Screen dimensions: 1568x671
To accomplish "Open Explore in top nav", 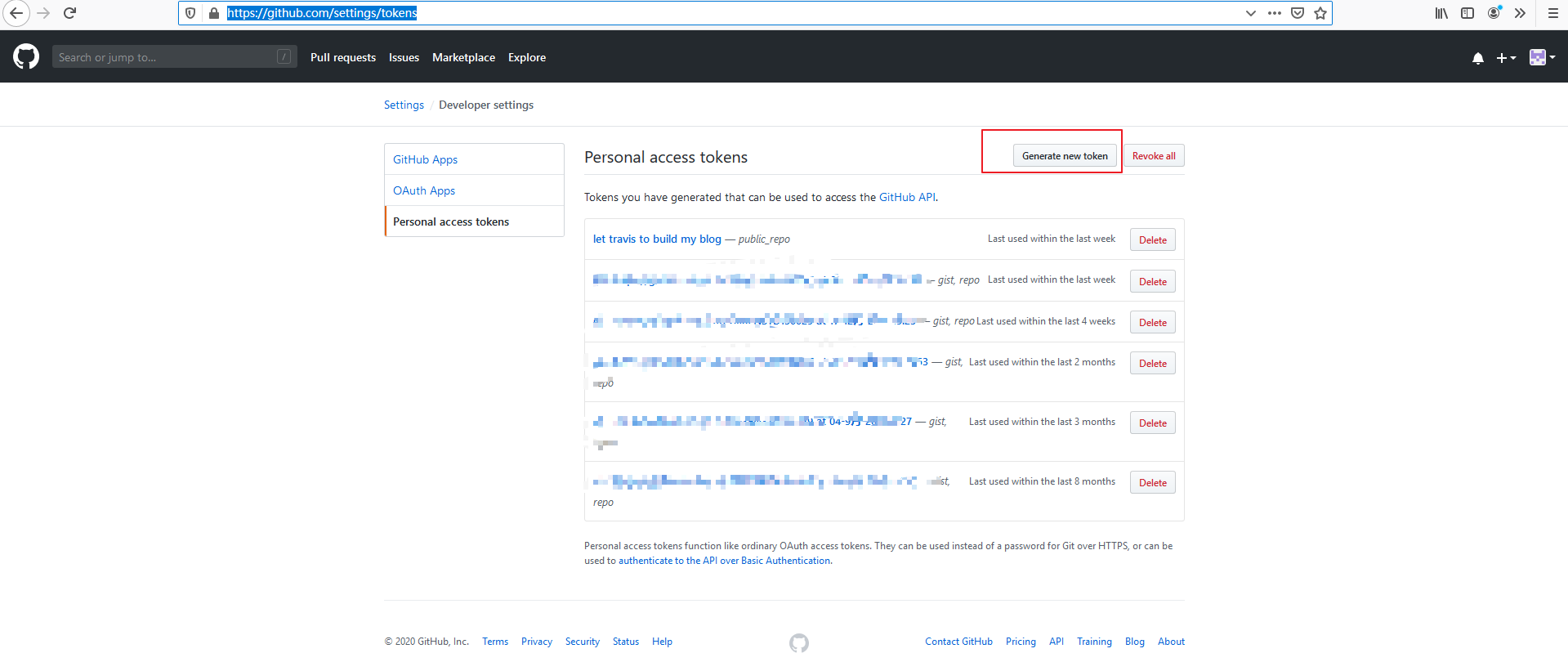I will pyautogui.click(x=527, y=57).
